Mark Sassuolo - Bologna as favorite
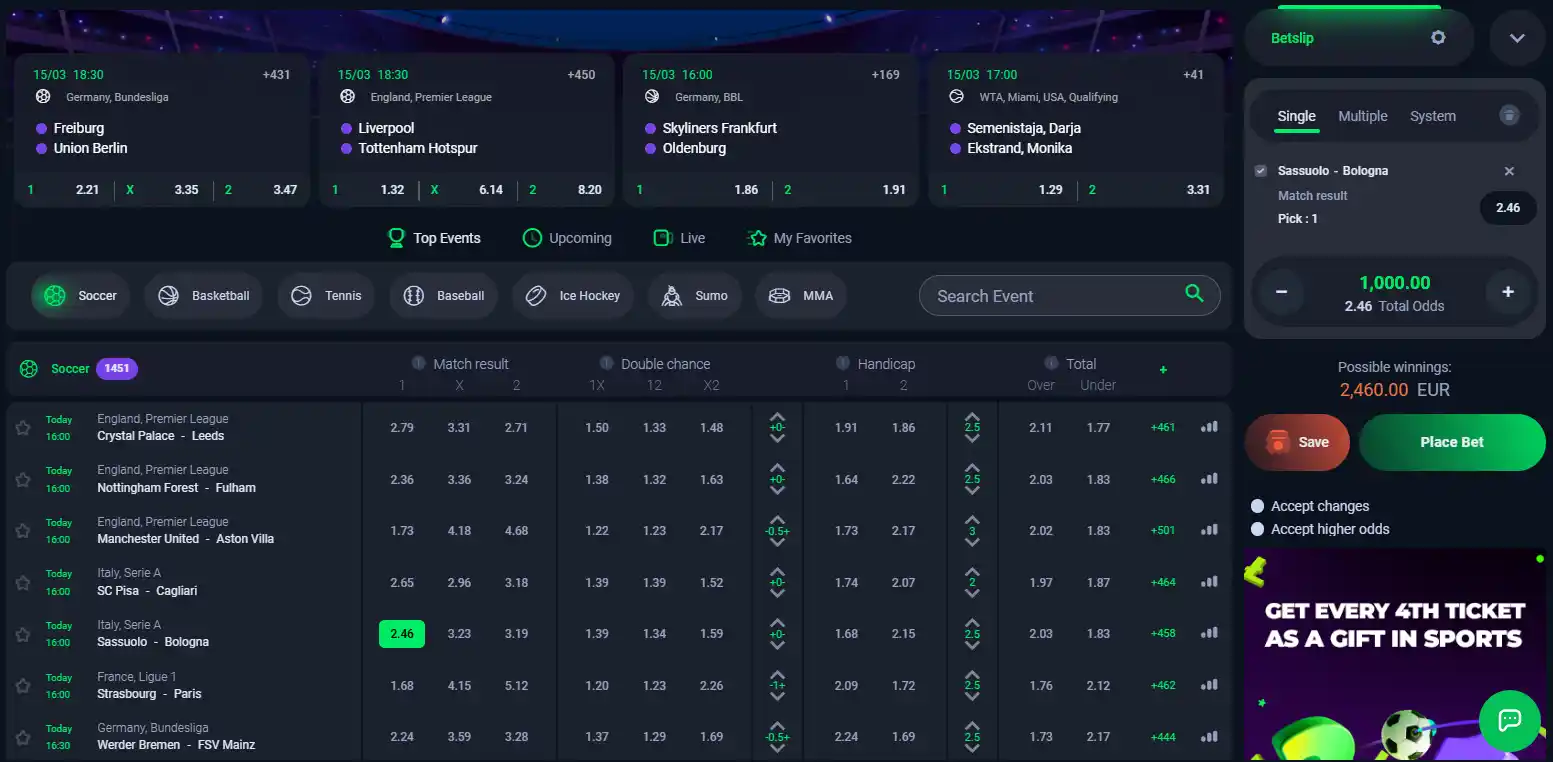The height and width of the screenshot is (762, 1553). point(23,634)
